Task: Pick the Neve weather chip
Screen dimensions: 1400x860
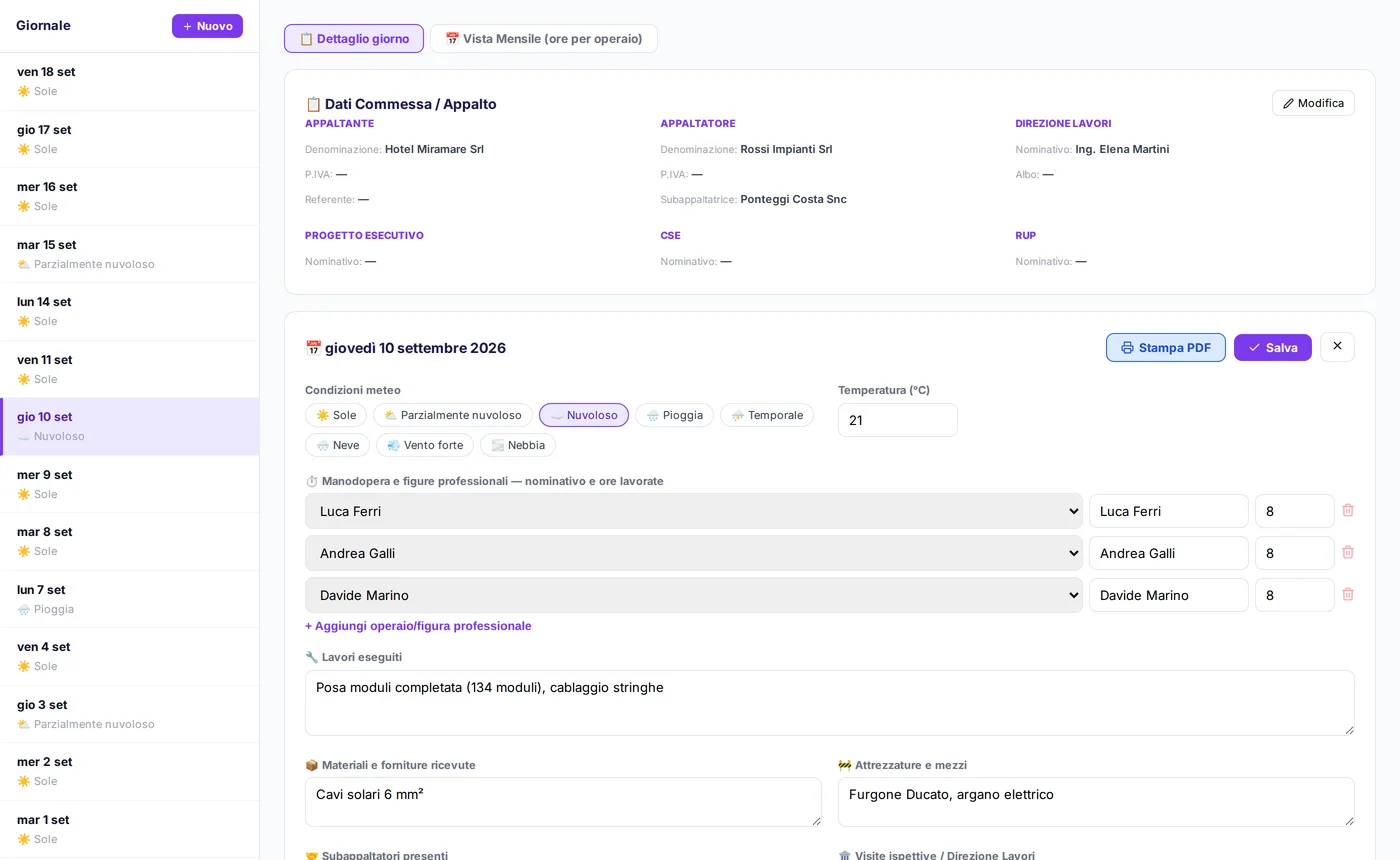Action: point(337,445)
